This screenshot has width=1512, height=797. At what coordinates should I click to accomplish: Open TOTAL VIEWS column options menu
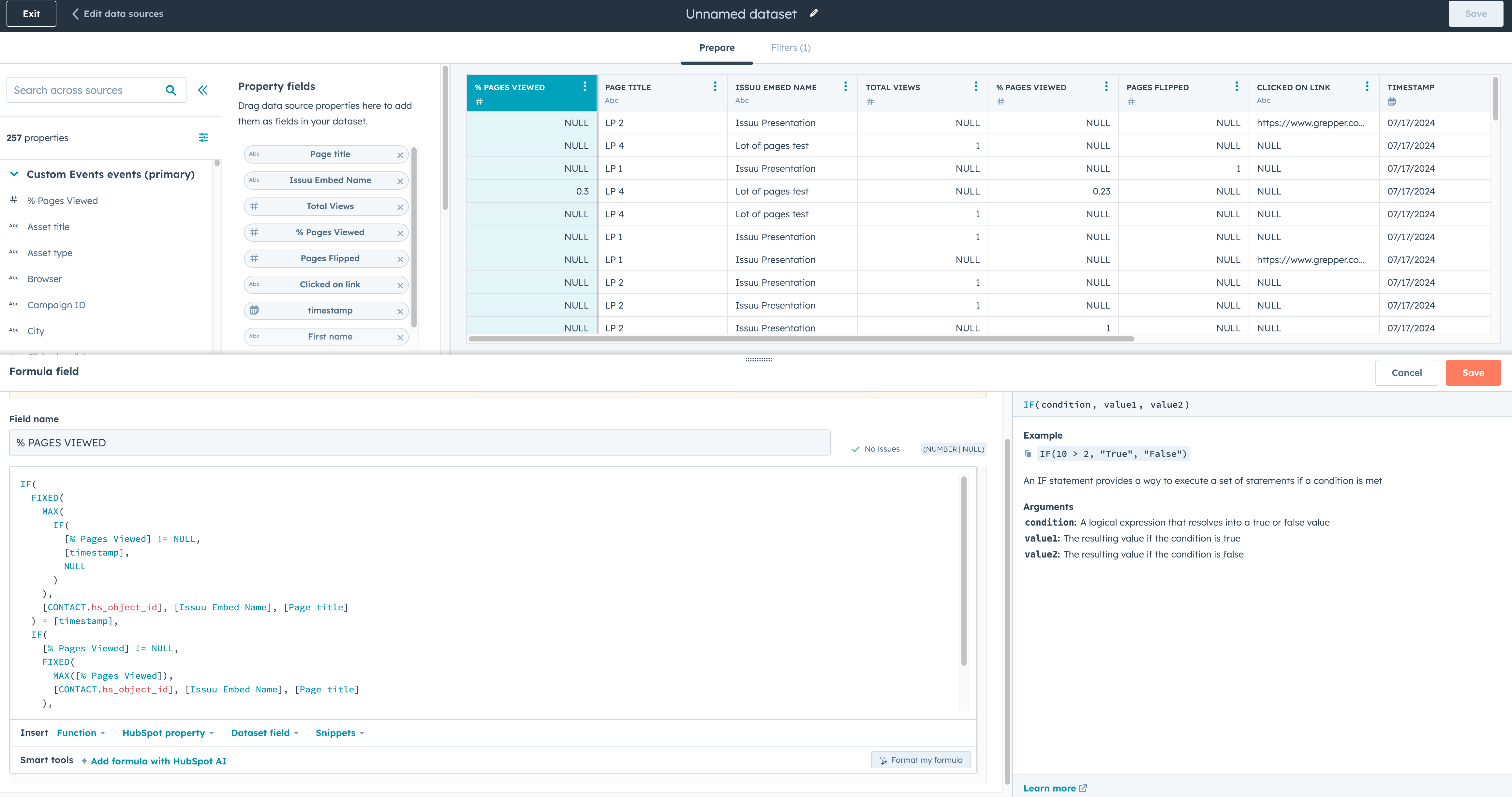[975, 86]
